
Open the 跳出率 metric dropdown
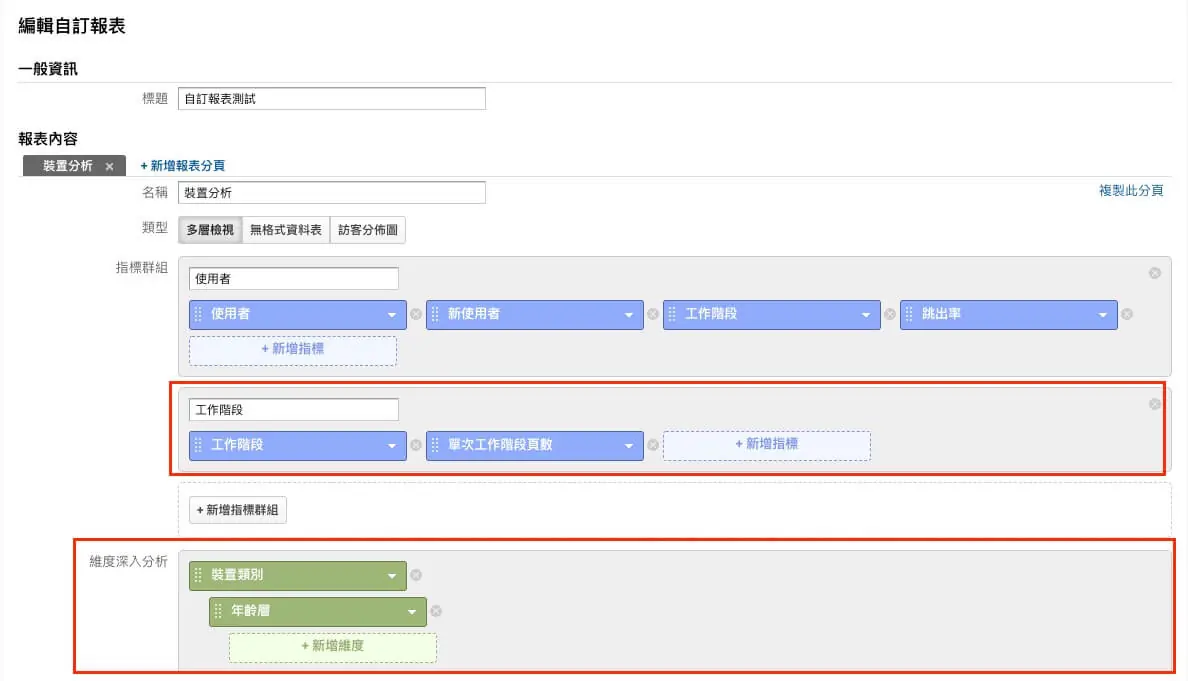point(1102,315)
